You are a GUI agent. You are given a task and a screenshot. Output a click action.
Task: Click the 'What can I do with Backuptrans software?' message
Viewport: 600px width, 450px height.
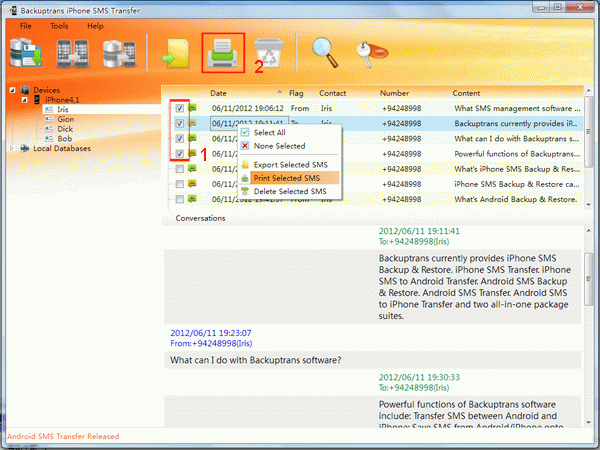click(256, 360)
